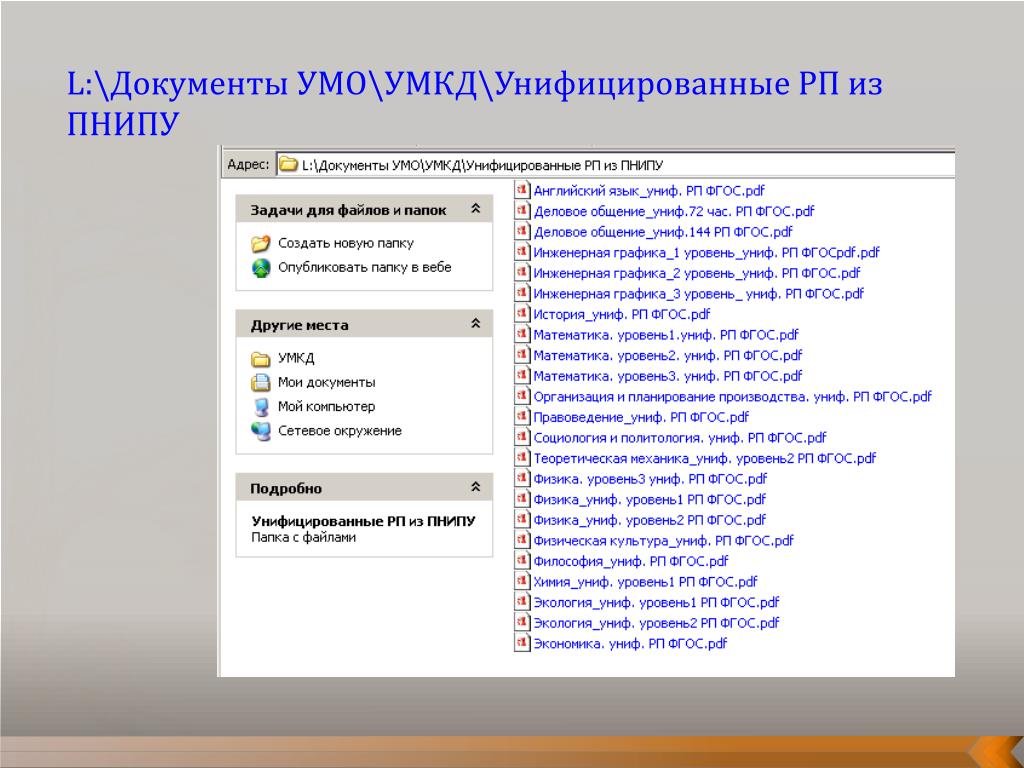
Task: Select name Математика. уровень1.униф. РП ФГОС.pdf
Action: pos(665,334)
